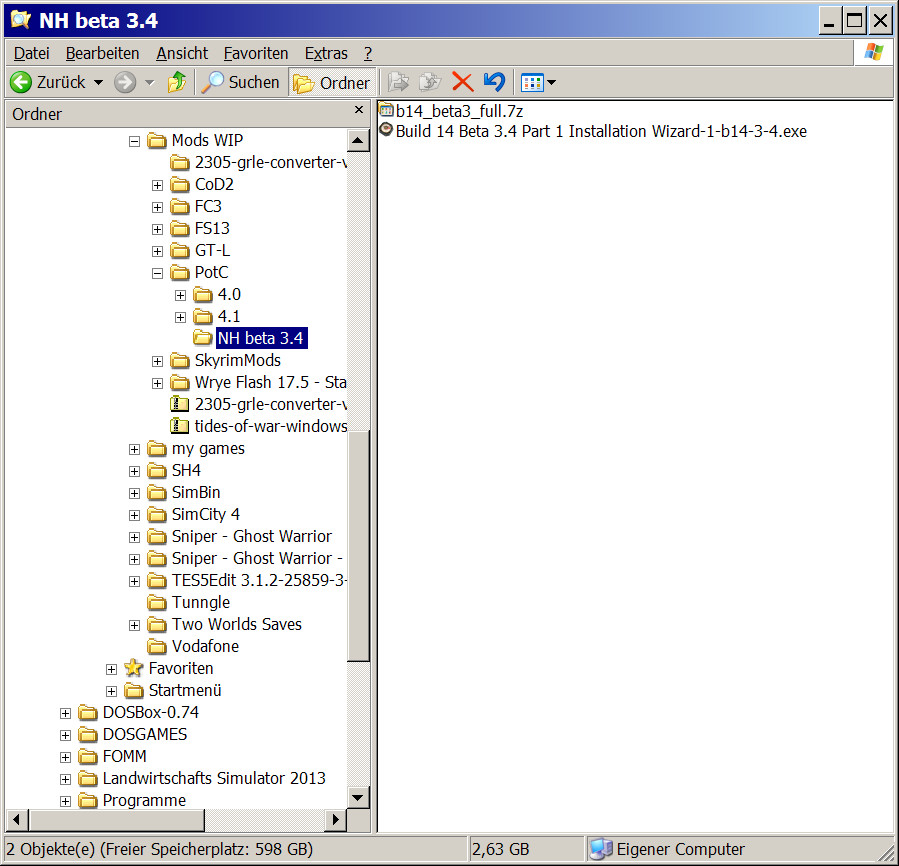Select the SkyrimMods folder in tree
Screen dimensions: 899x866
(237, 361)
